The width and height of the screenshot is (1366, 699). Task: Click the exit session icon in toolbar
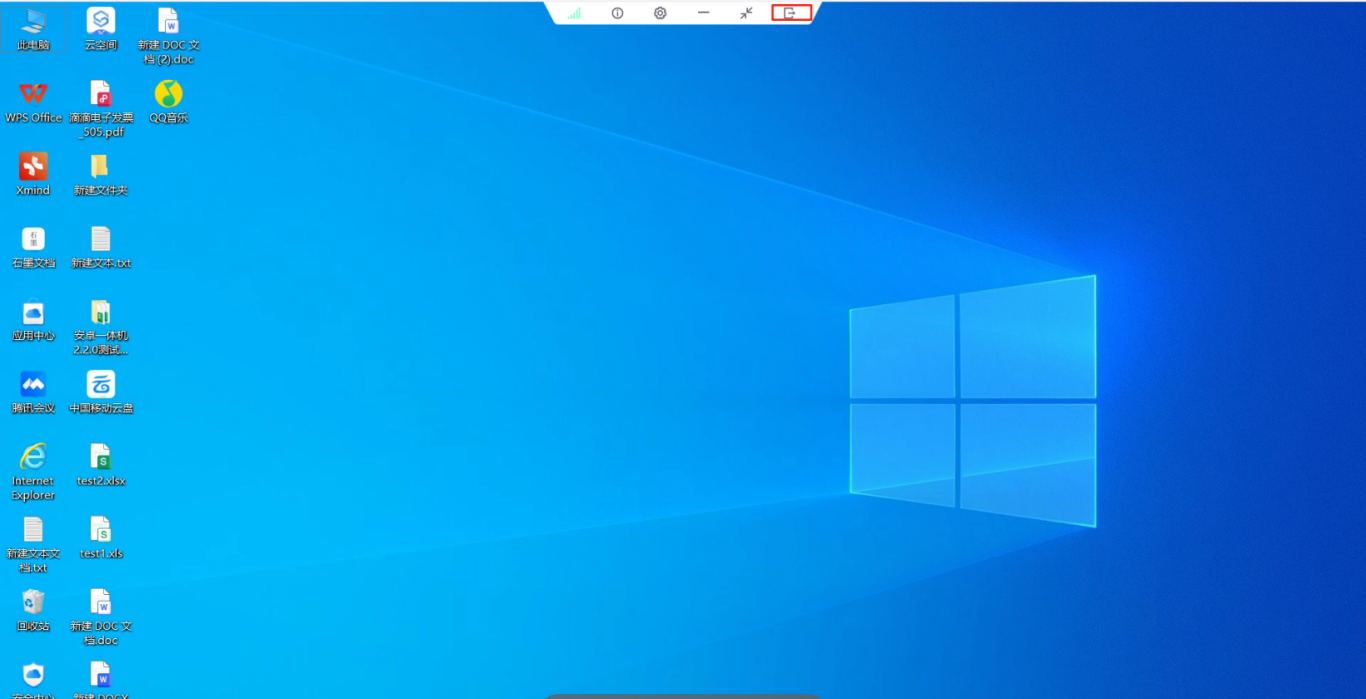pyautogui.click(x=790, y=13)
